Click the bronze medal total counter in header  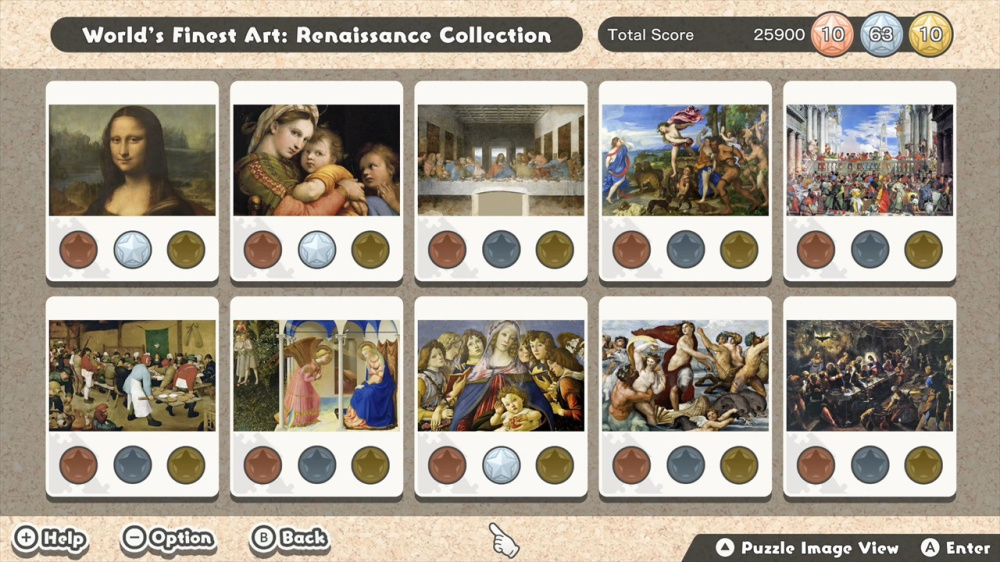[832, 34]
